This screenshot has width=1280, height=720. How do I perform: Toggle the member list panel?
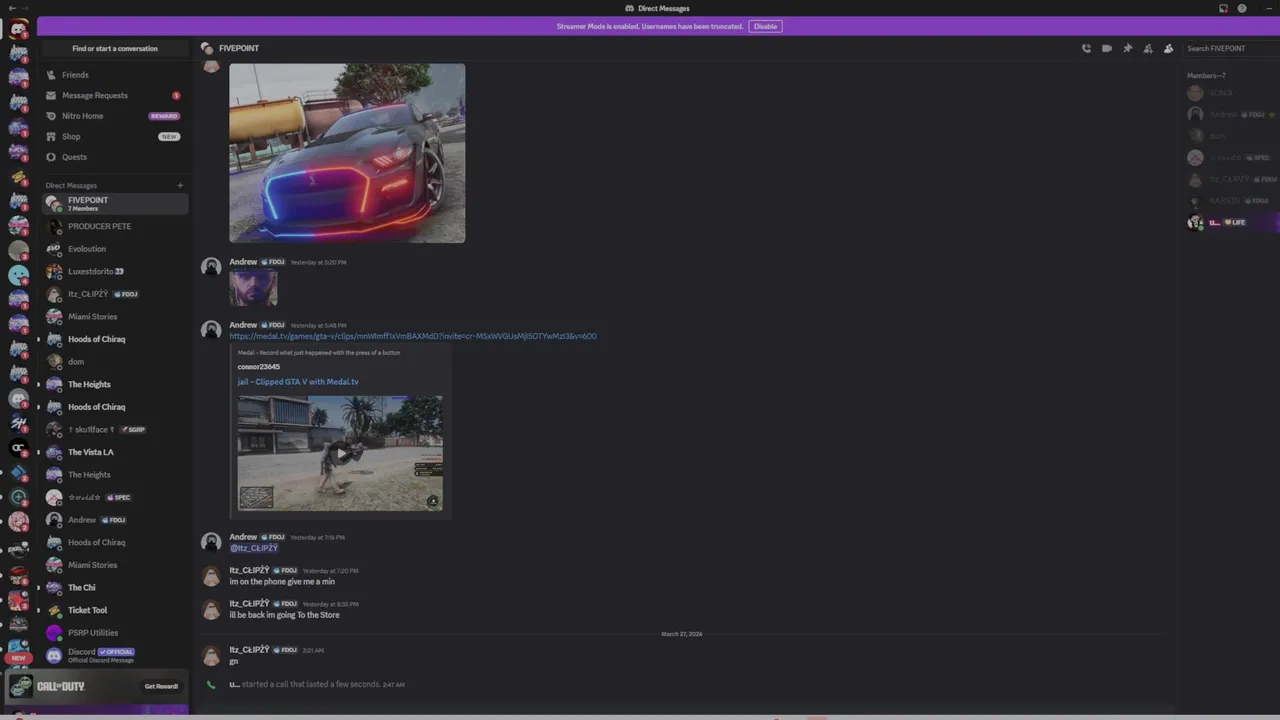point(1168,48)
